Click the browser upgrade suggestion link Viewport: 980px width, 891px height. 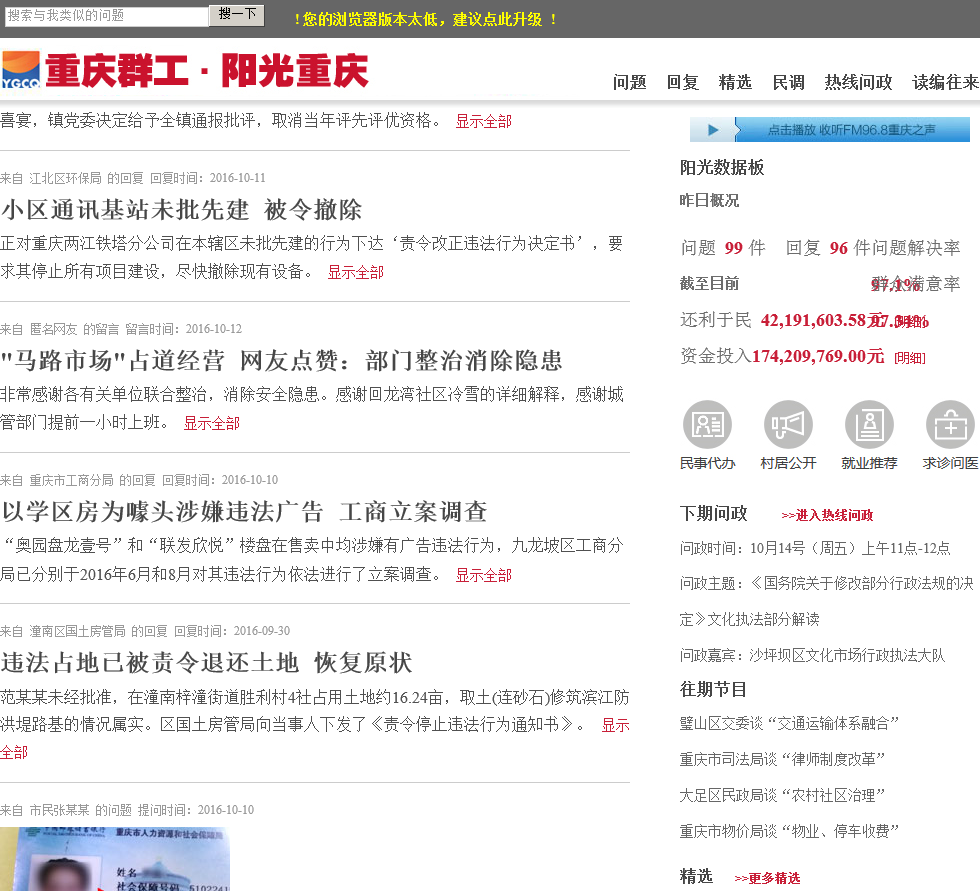pyautogui.click(x=425, y=19)
